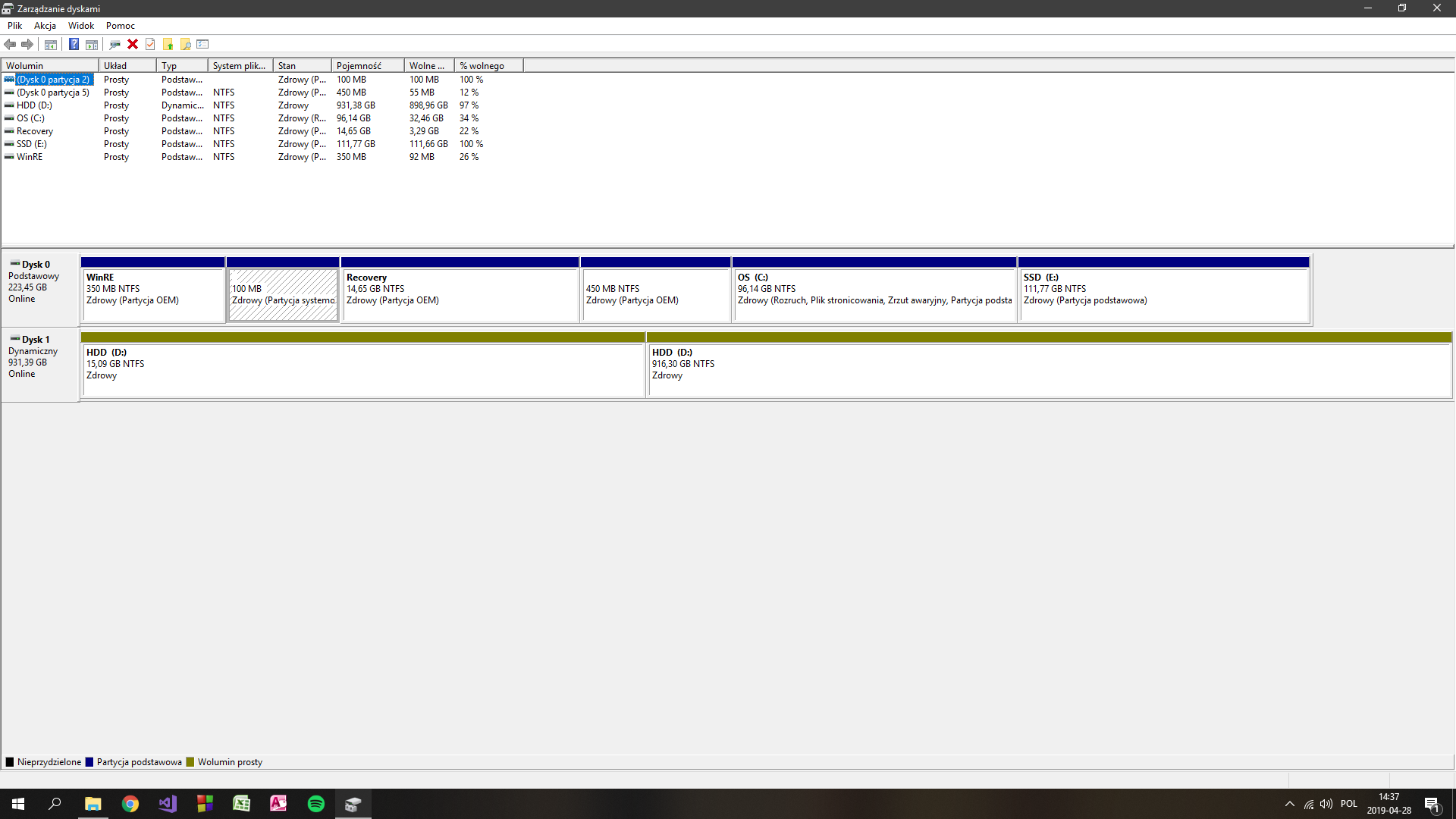Image resolution: width=1456 pixels, height=819 pixels.
Task: Click the folder with green arrow icon
Action: tap(168, 44)
